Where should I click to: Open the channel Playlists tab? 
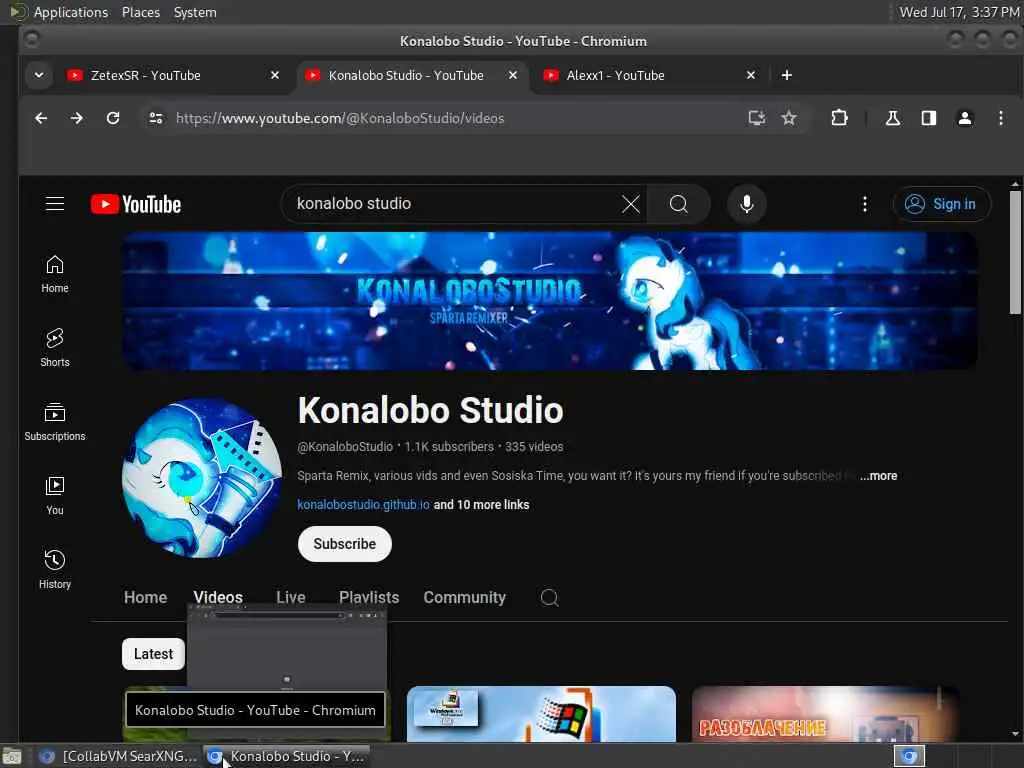click(369, 598)
